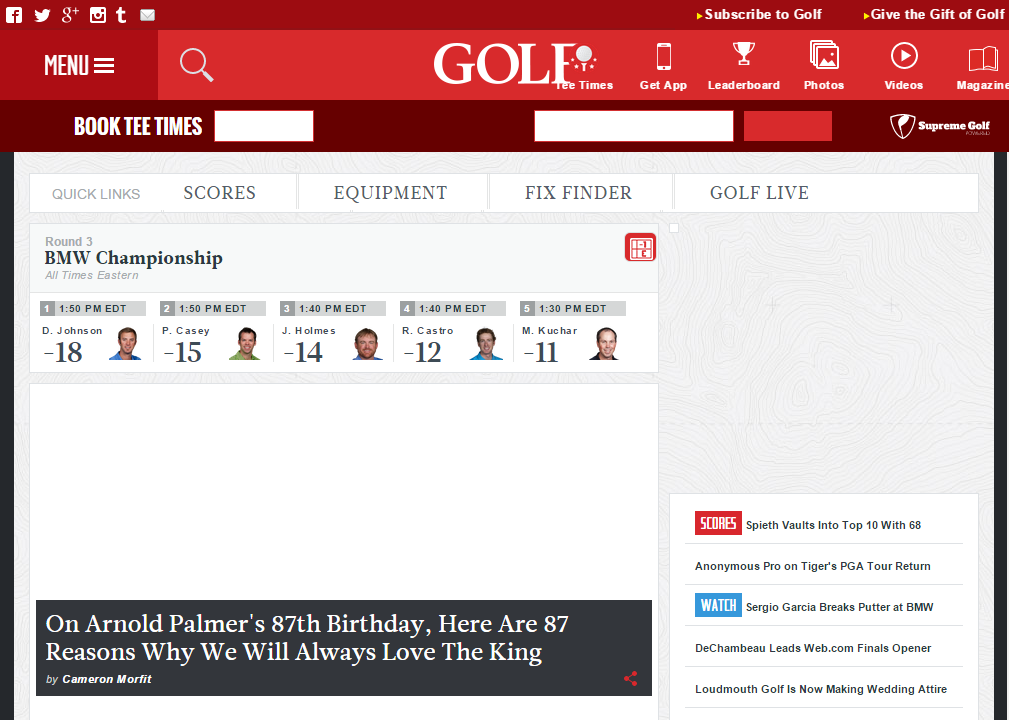Read Anonymous Pro on Tiger's return
Image resolution: width=1009 pixels, height=720 pixels.
[813, 566]
